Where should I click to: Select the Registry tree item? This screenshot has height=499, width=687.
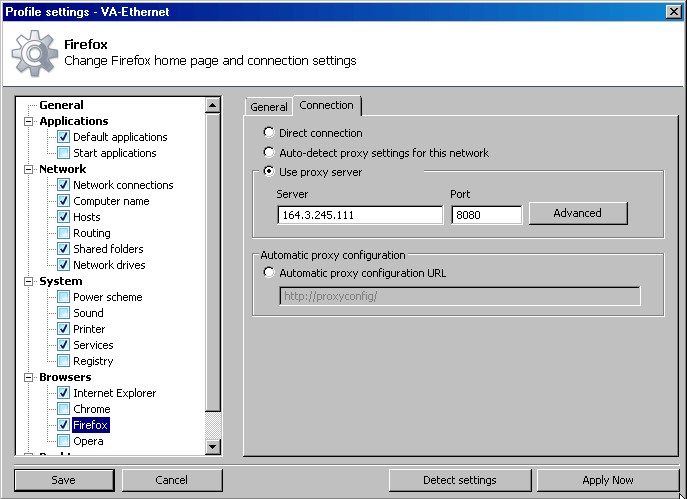[x=93, y=361]
